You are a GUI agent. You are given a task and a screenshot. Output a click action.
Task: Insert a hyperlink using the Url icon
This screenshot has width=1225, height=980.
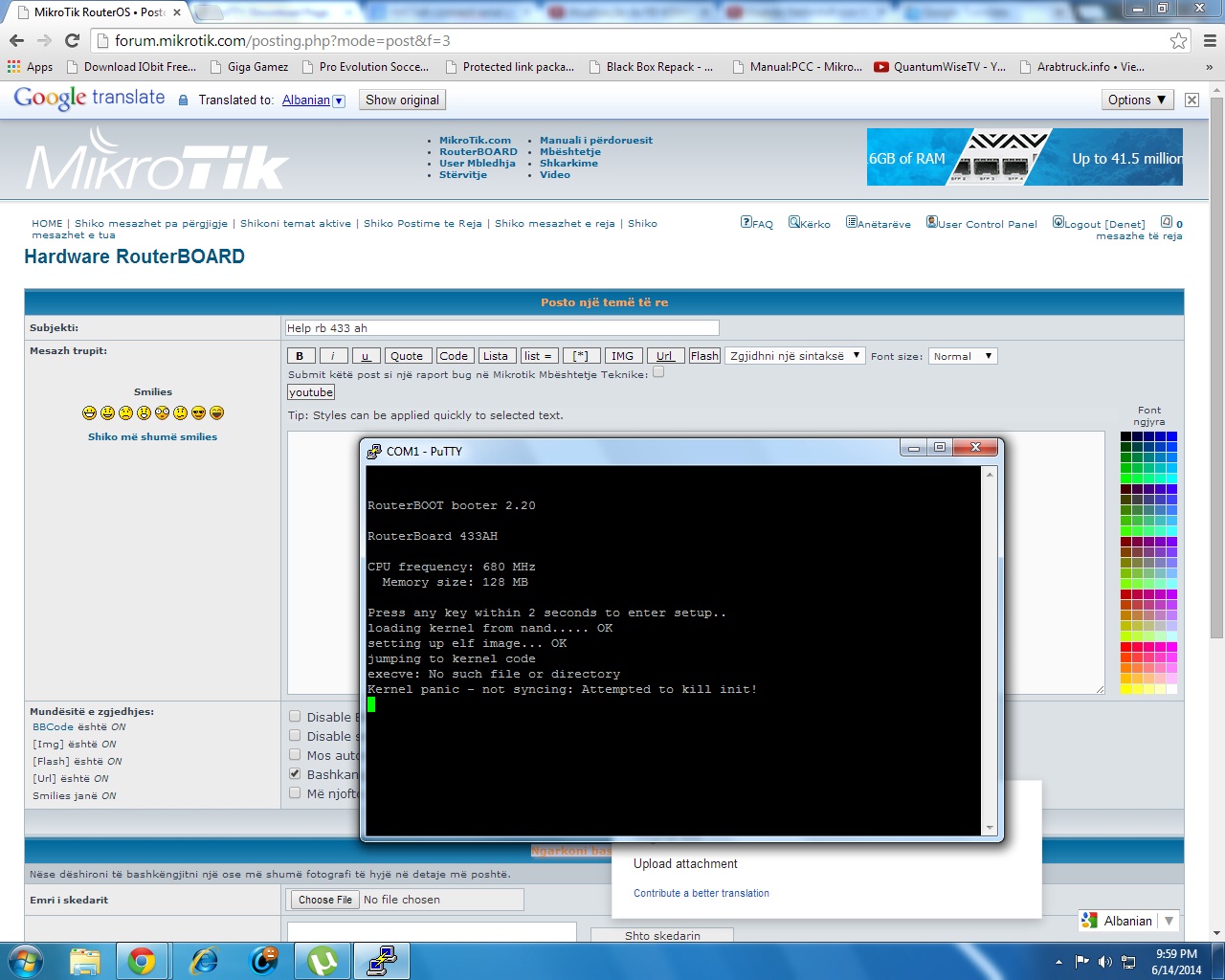(x=665, y=355)
